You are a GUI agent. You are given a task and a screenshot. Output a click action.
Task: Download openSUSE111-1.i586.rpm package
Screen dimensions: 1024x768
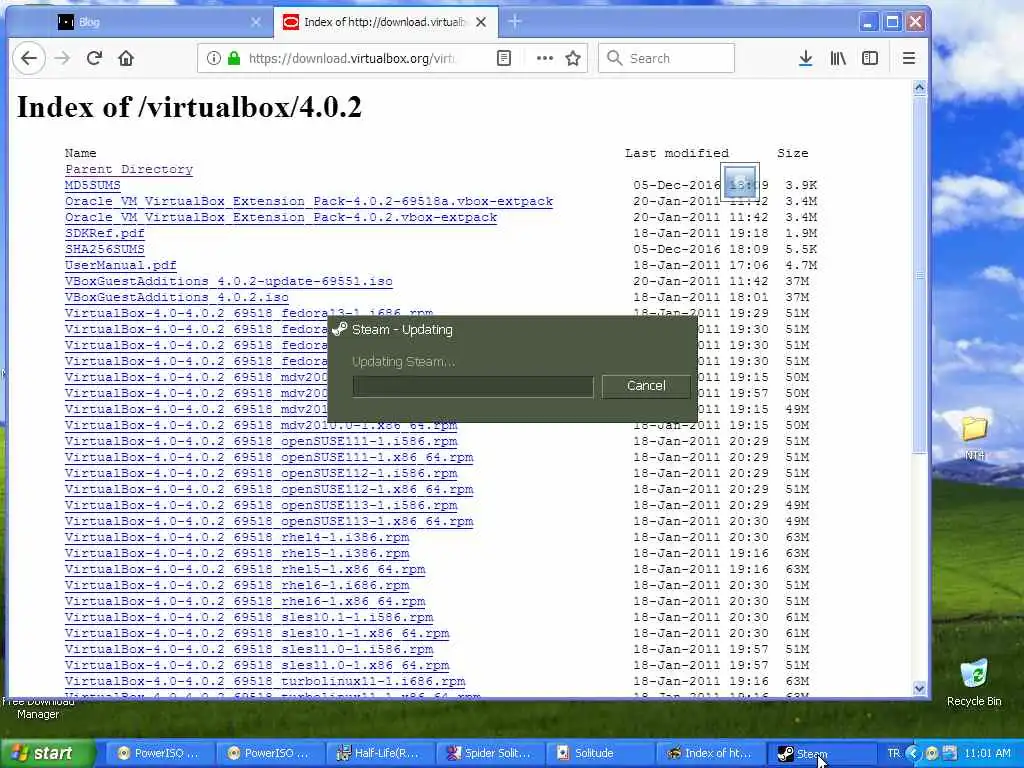point(261,441)
